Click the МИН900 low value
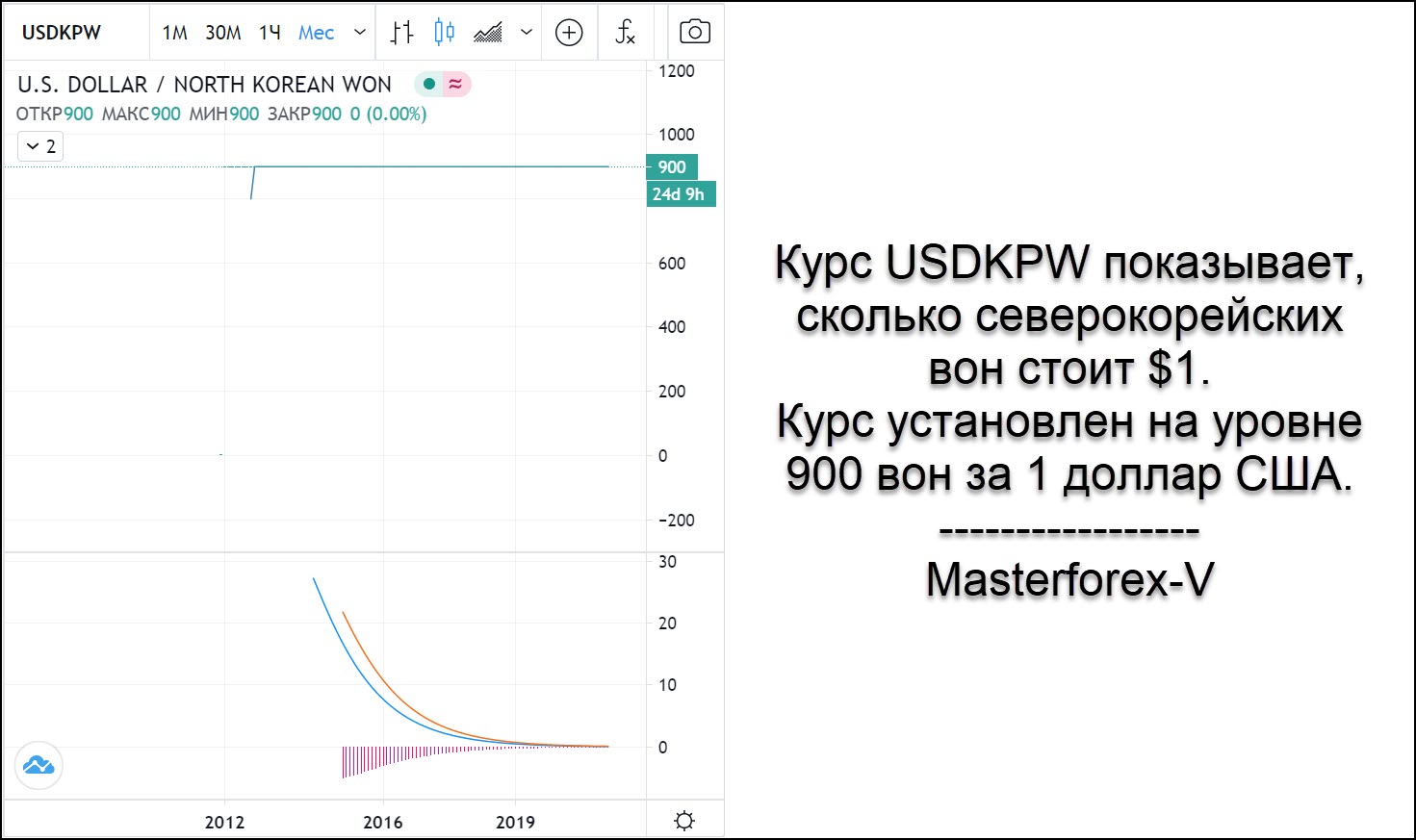Image resolution: width=1416 pixels, height=840 pixels. point(224,114)
